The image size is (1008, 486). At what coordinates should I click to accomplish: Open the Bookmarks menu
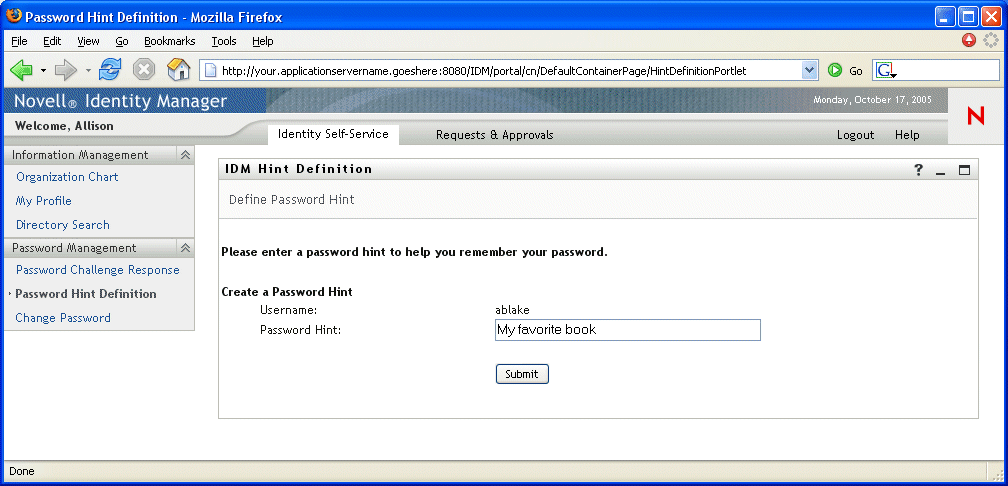pos(169,41)
